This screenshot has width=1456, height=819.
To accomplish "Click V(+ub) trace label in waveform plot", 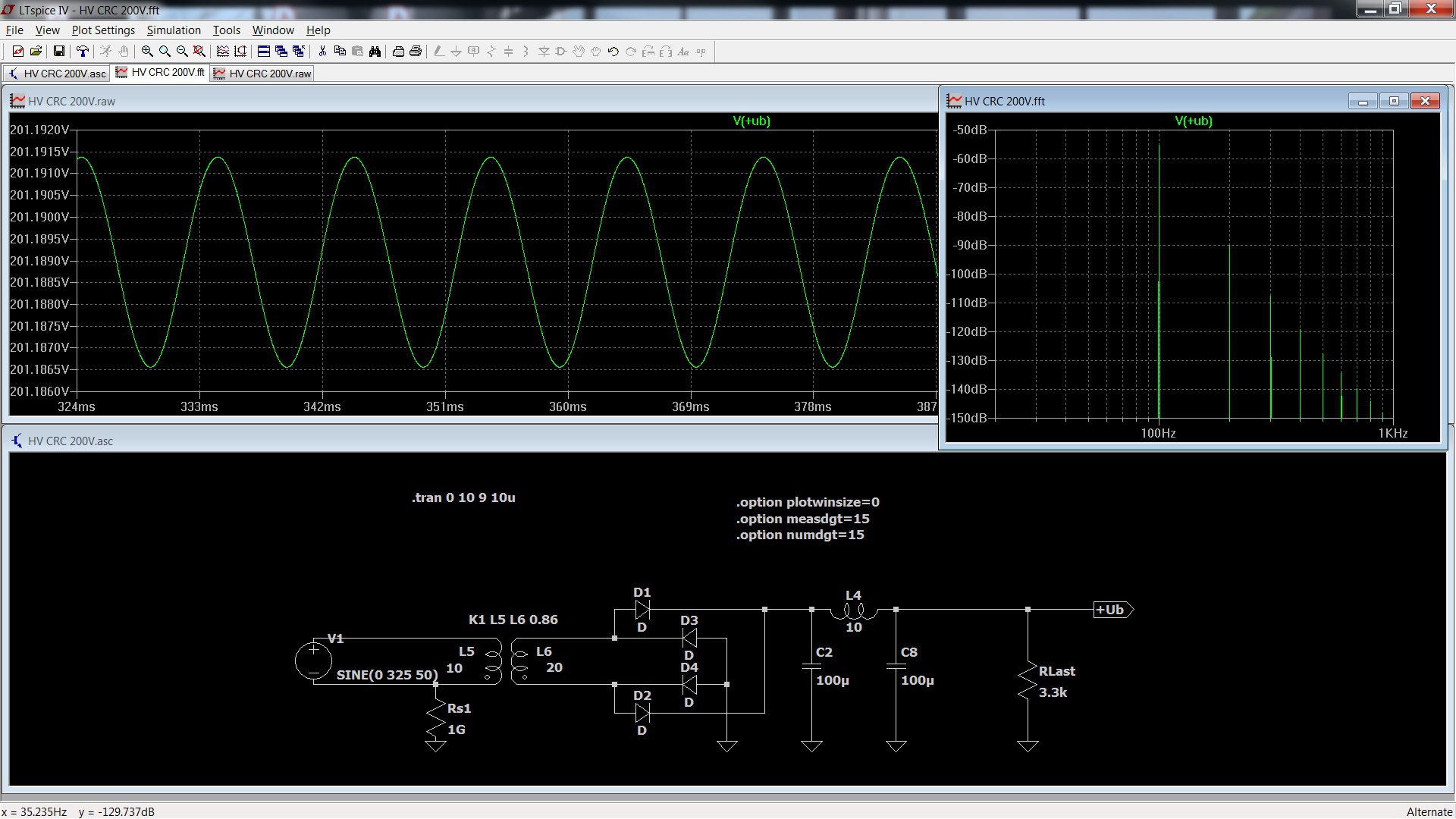I will (x=751, y=121).
